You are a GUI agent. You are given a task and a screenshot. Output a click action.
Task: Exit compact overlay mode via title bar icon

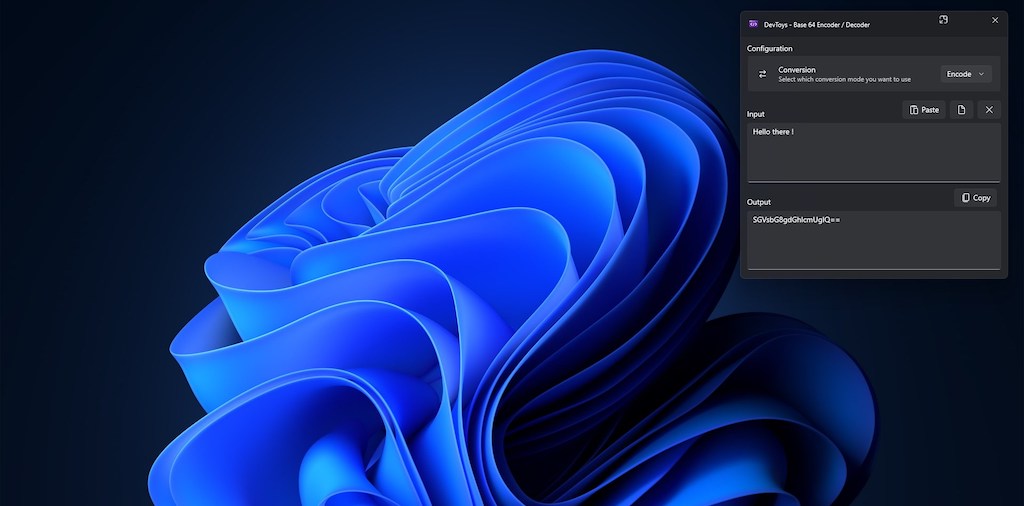(943, 20)
